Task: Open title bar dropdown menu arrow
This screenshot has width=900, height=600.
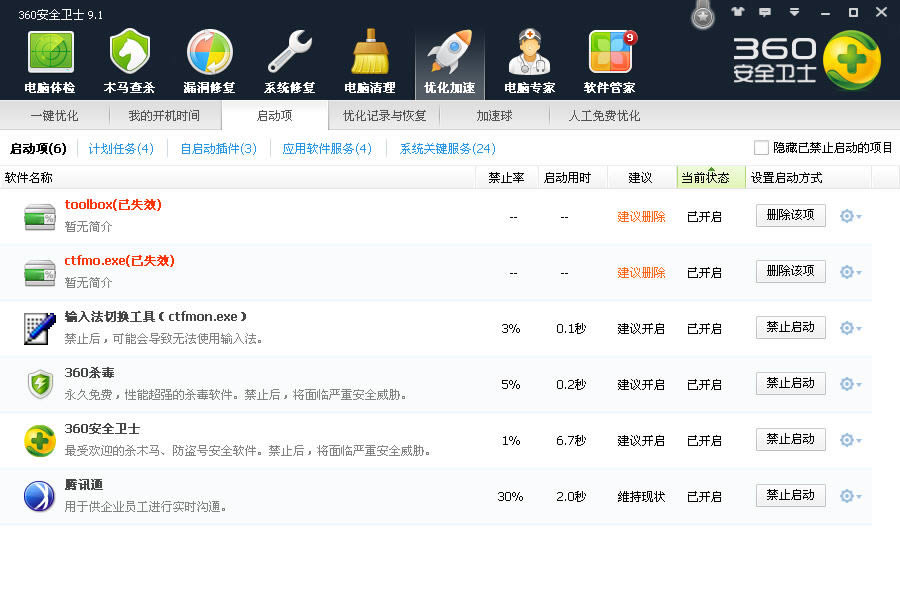Action: tap(794, 13)
